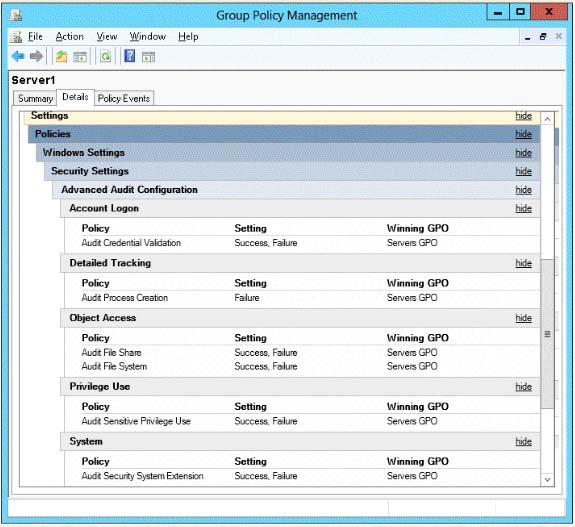575x527 pixels.
Task: Click the blue Back arrow icon
Action: coord(18,56)
